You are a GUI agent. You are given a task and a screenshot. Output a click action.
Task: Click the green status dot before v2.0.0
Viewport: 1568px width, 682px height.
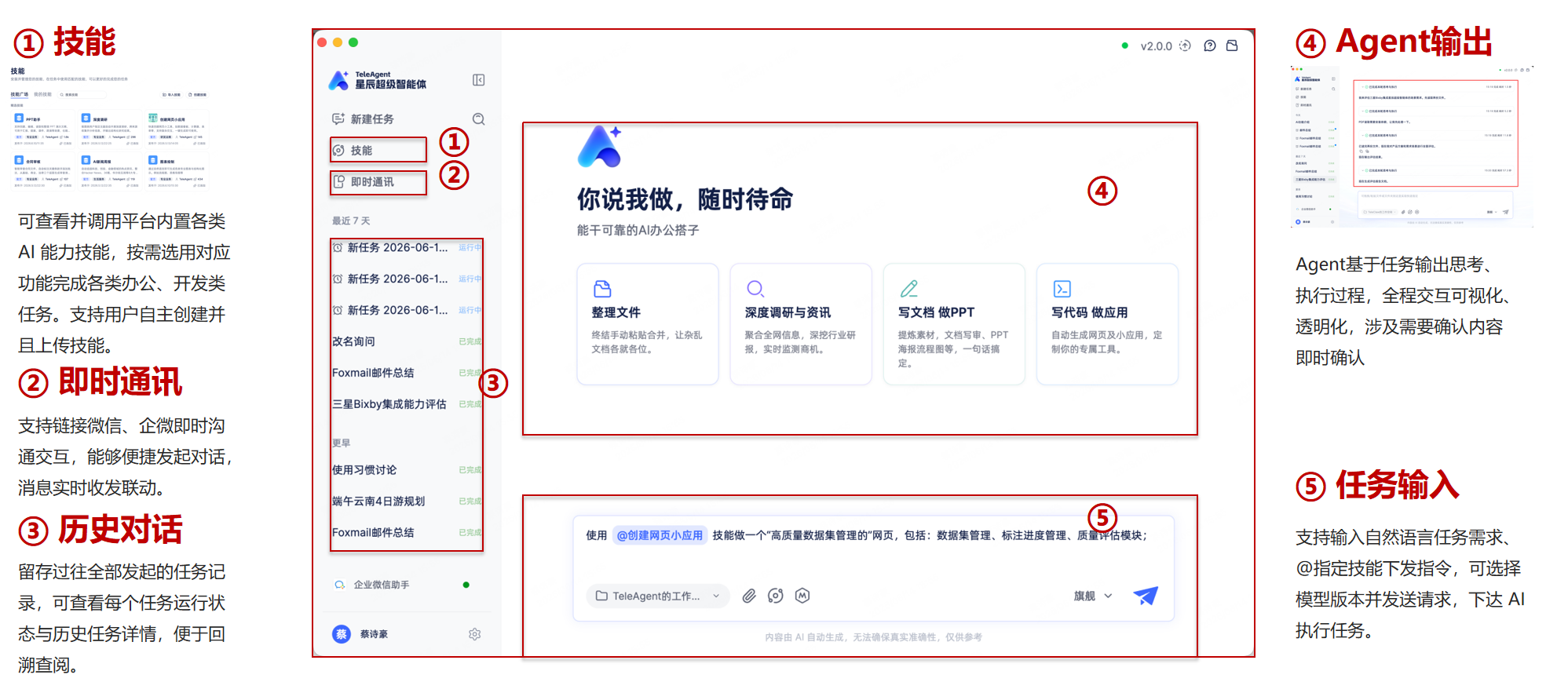coord(1125,46)
